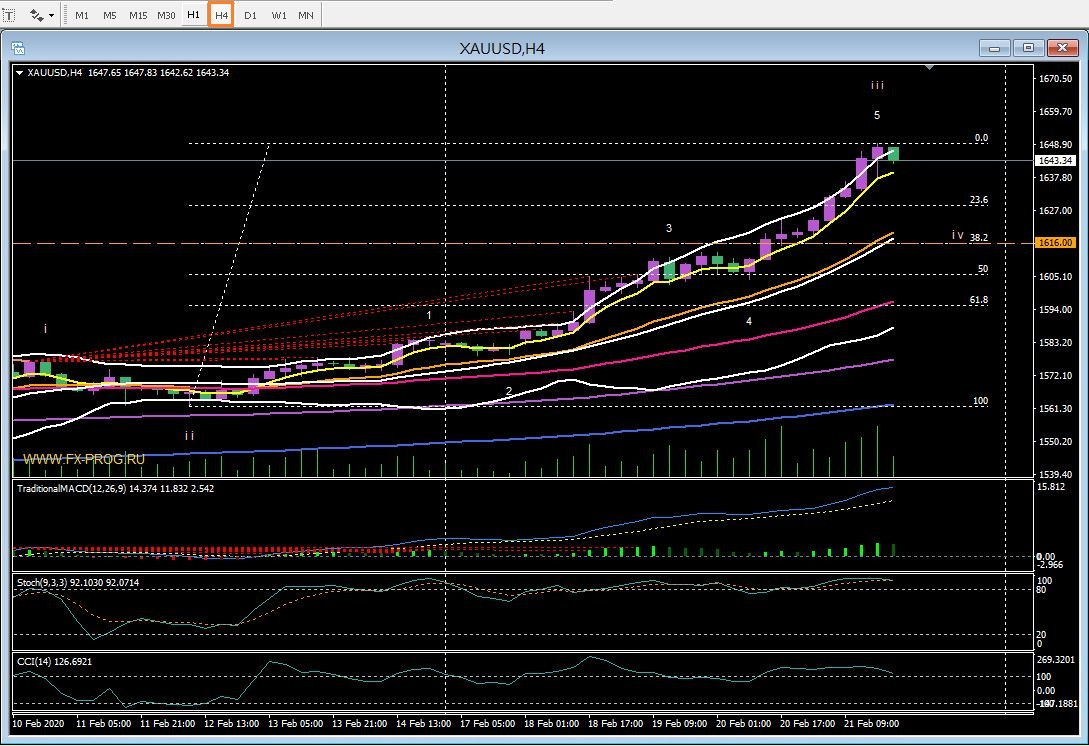Expand the XAUUSD,H4 symbol triangle
Viewport: 1089px width, 746px height.
point(20,72)
